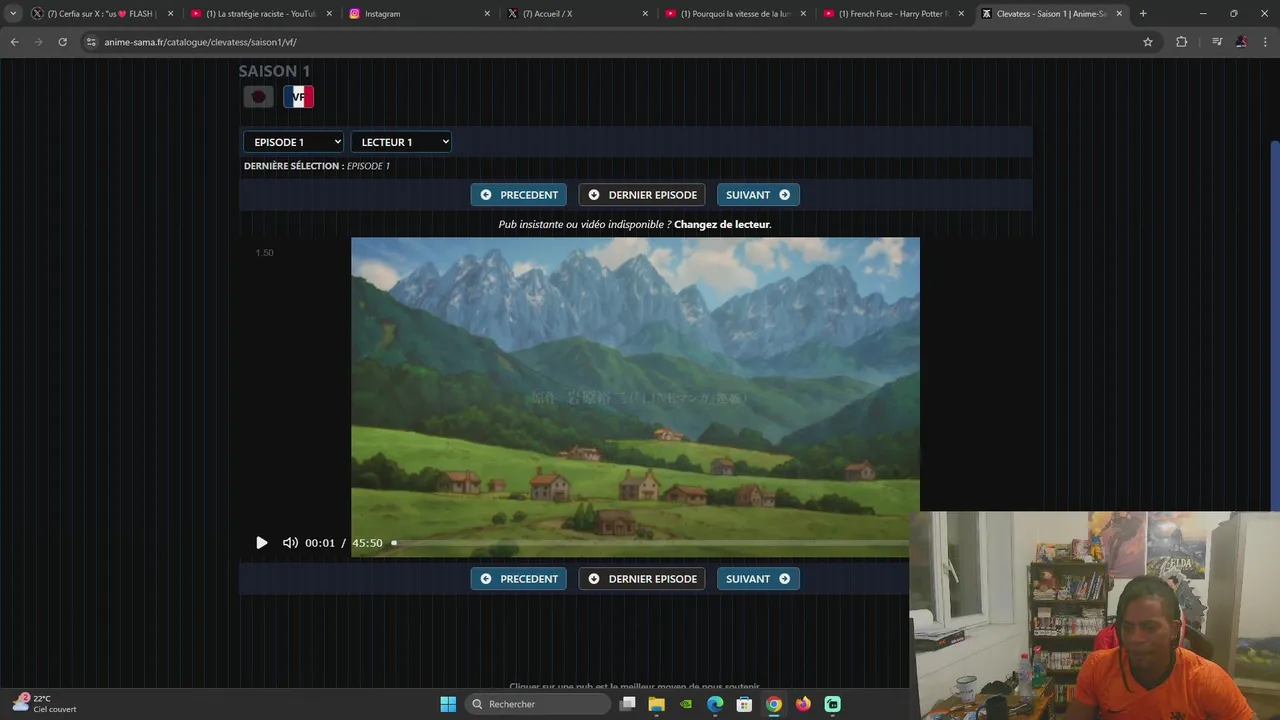
Task: Select the Japanese flag language version
Action: 259,97
